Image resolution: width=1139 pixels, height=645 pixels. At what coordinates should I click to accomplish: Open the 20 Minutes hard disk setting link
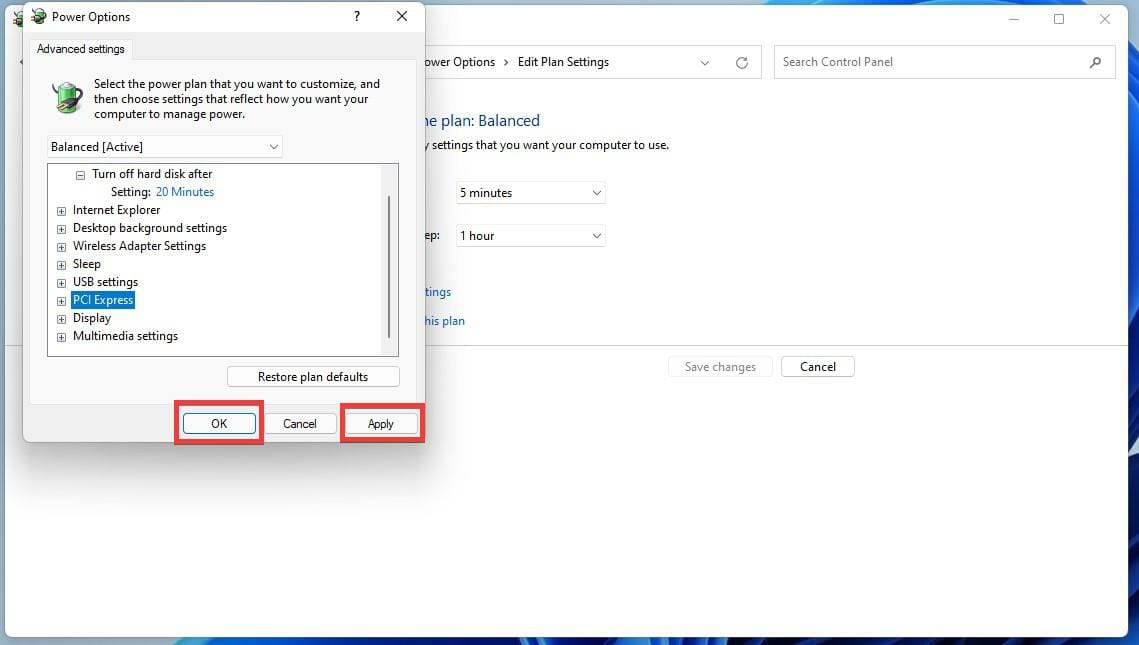[185, 191]
